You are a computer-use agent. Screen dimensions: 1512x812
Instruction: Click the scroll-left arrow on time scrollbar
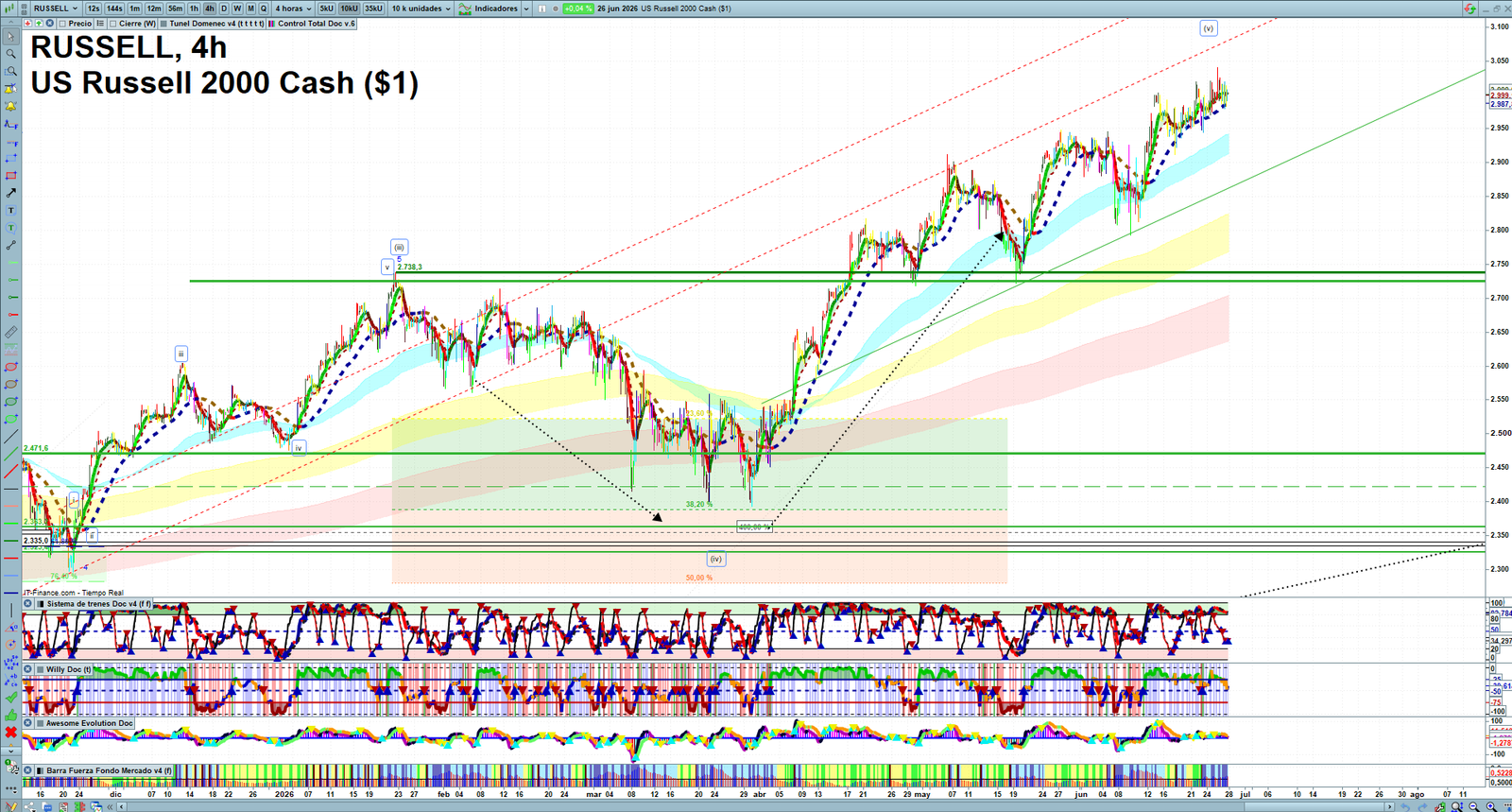(x=121, y=807)
